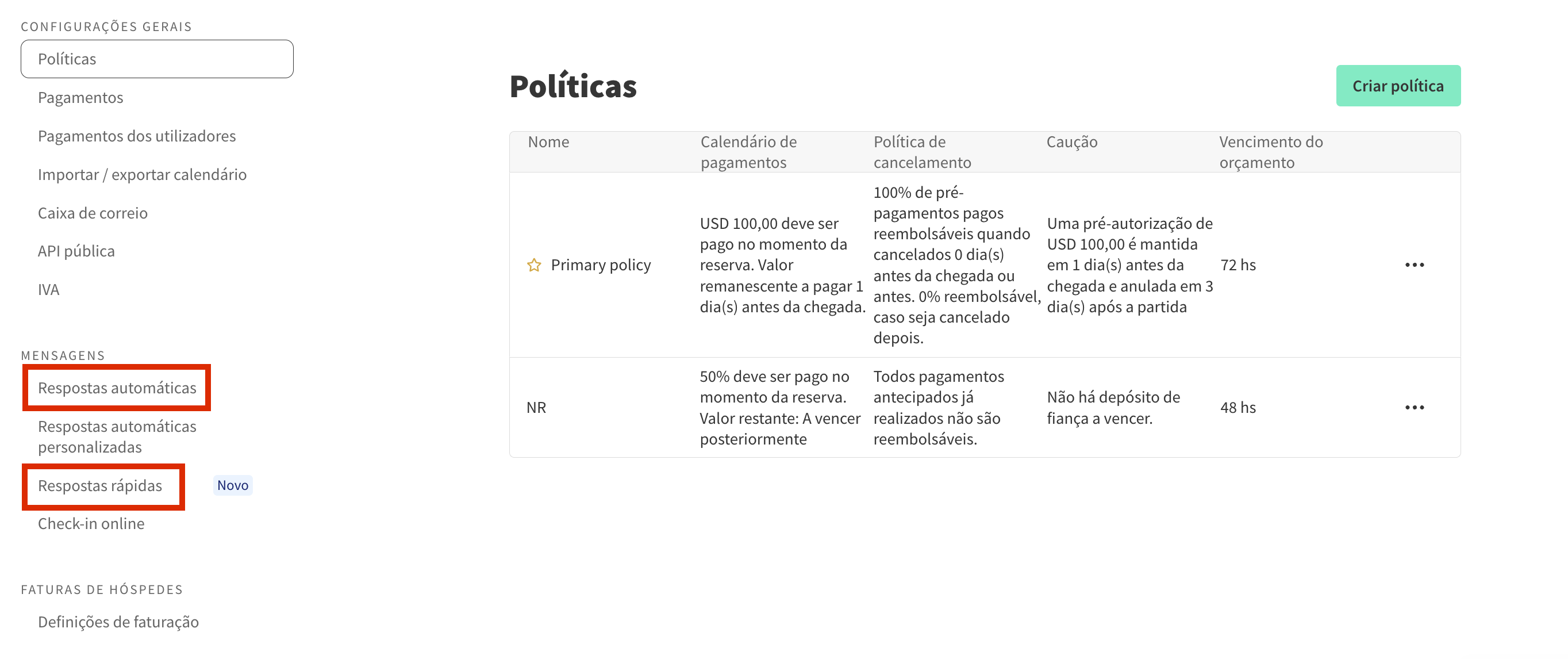Image resolution: width=1568 pixels, height=659 pixels.
Task: Open the Pagamentos settings page
Action: 80,97
